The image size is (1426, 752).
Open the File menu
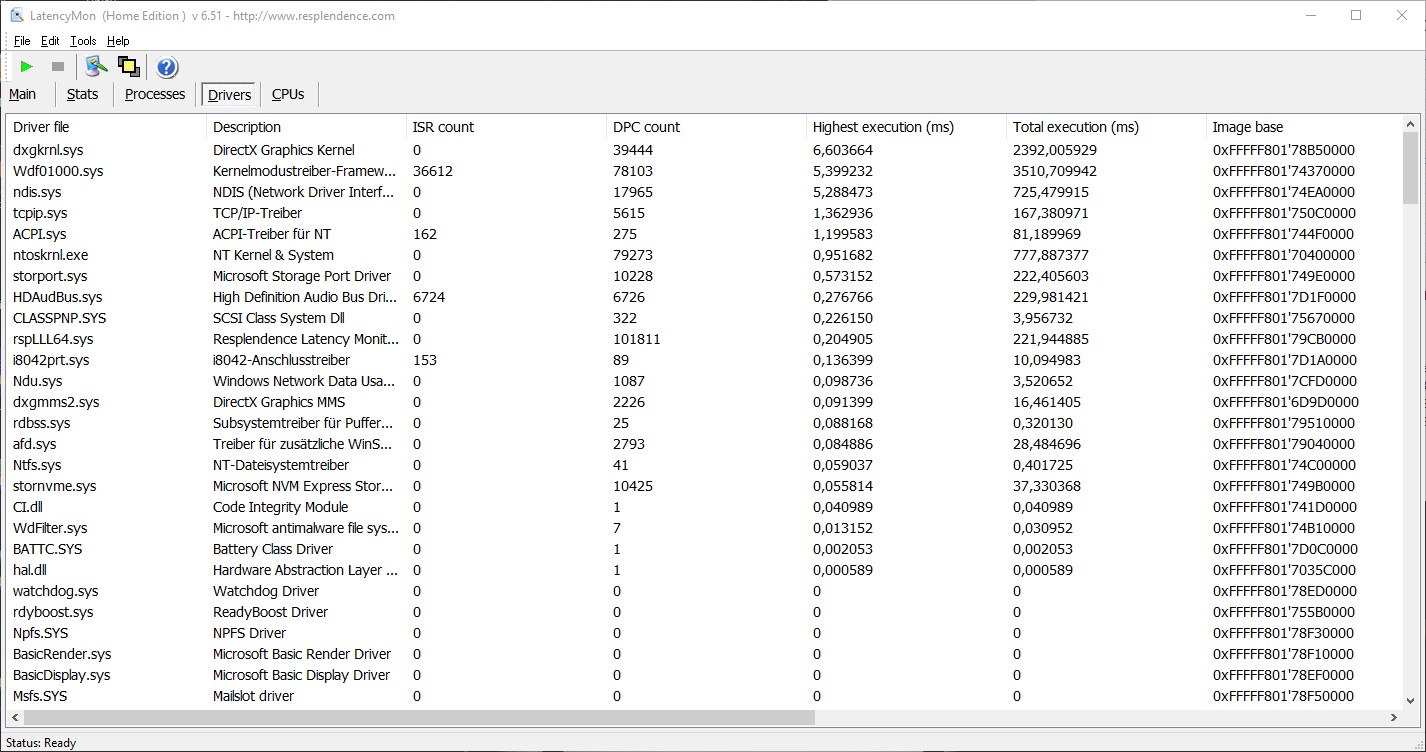[x=22, y=41]
